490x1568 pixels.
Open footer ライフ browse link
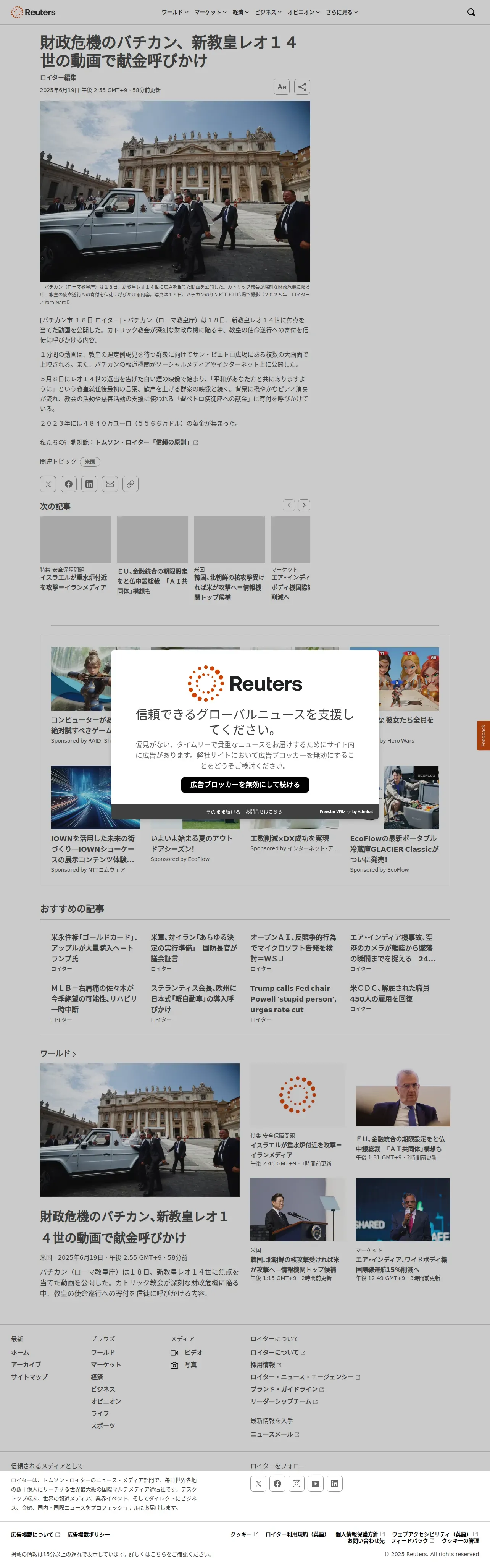[x=100, y=1413]
